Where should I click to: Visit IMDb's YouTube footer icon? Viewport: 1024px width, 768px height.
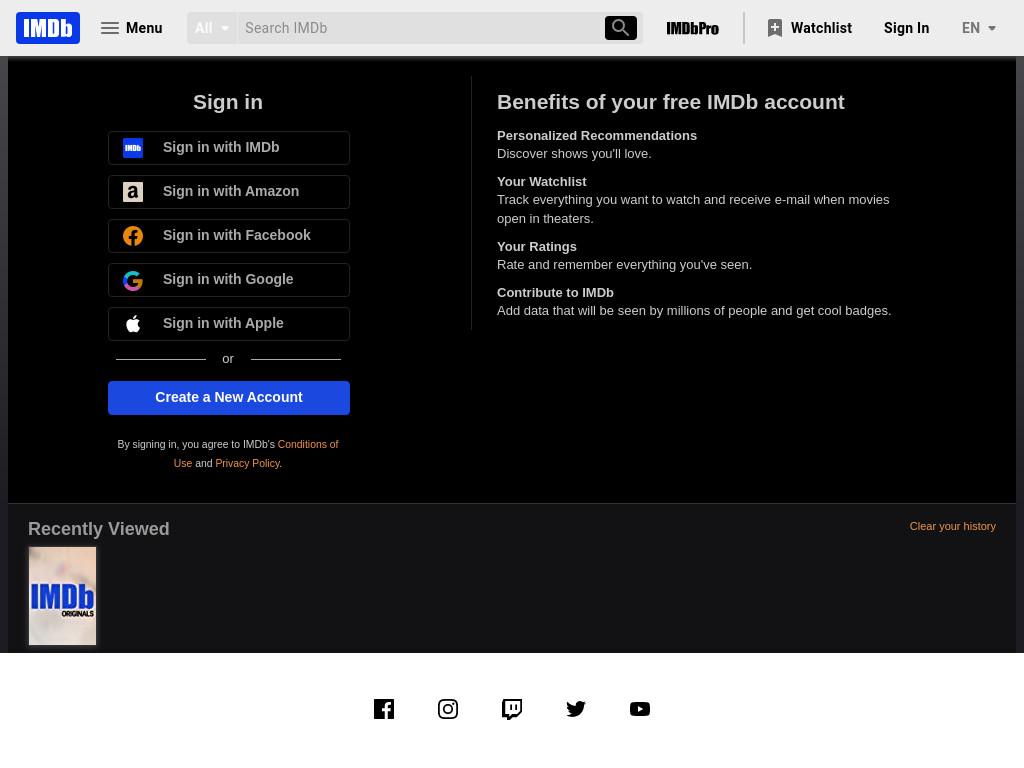pyautogui.click(x=640, y=709)
